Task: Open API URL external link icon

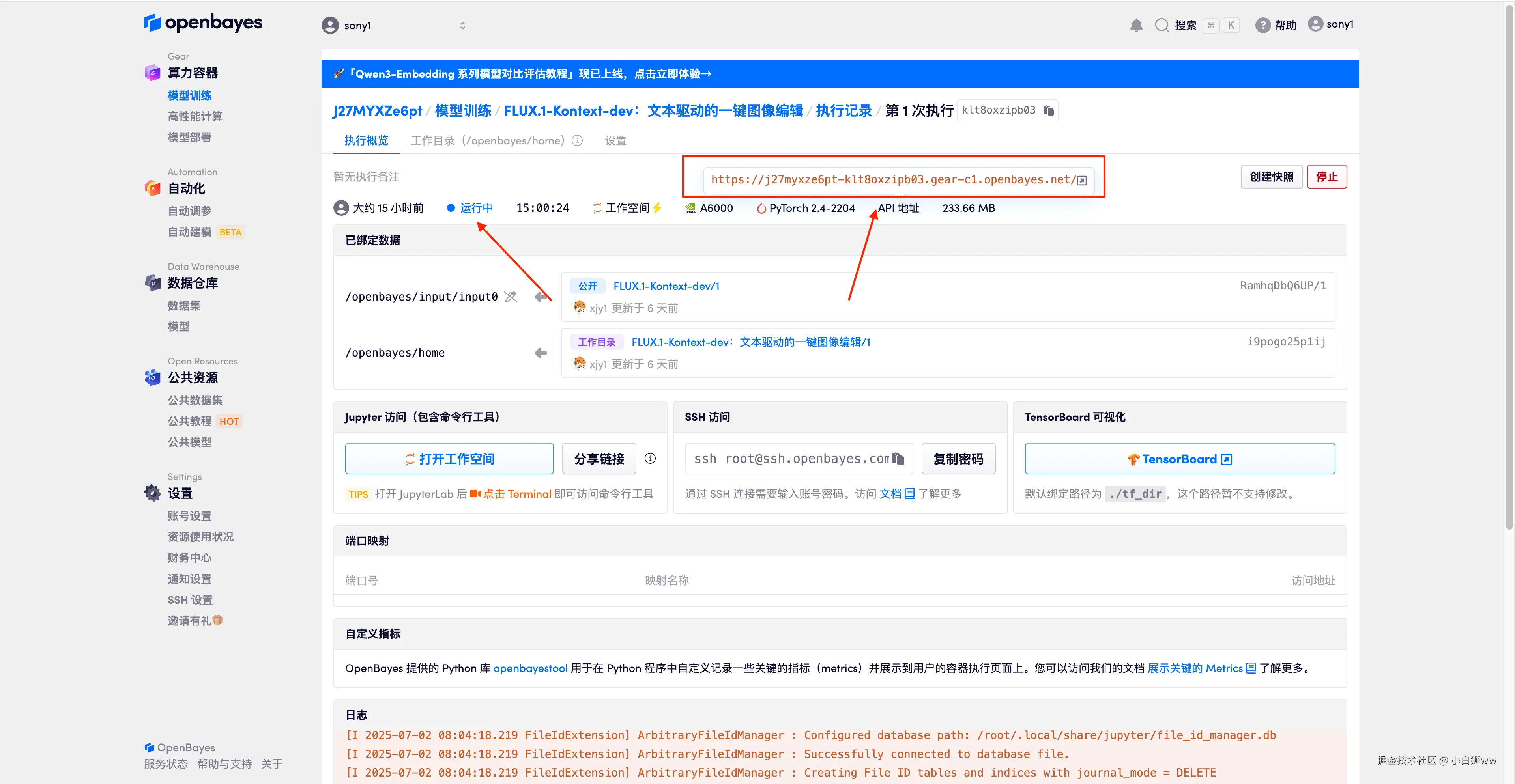Action: (1081, 181)
